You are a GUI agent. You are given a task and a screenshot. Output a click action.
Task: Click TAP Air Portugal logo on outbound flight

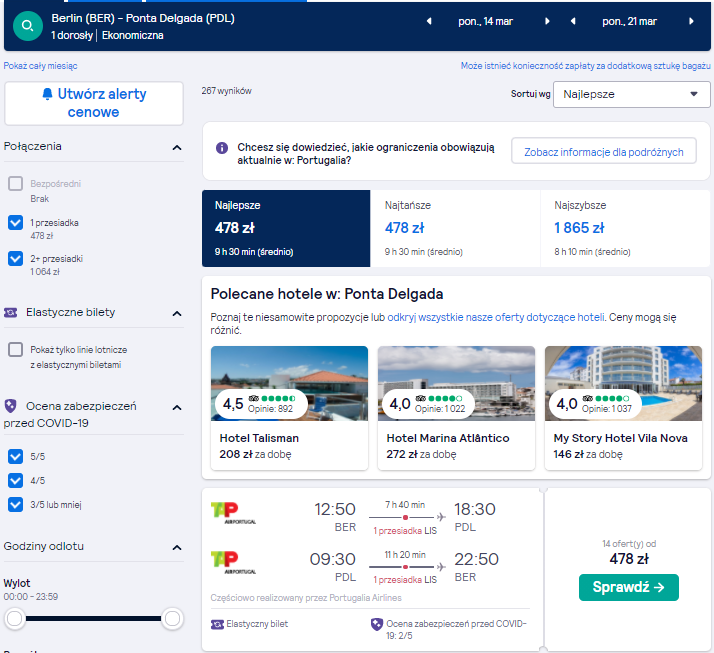(233, 513)
